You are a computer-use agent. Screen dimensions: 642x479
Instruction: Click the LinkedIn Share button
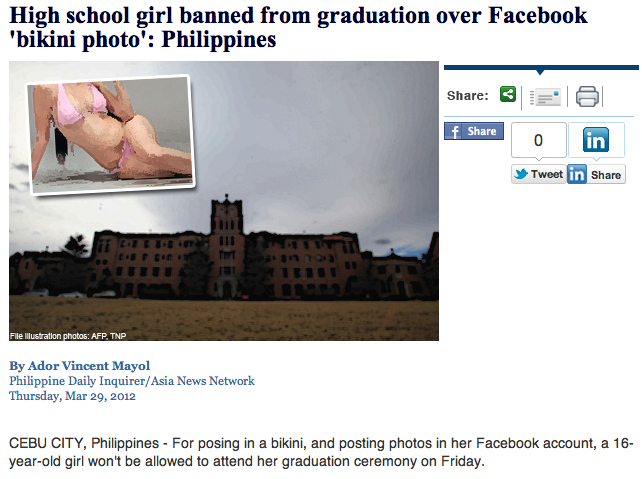point(596,174)
